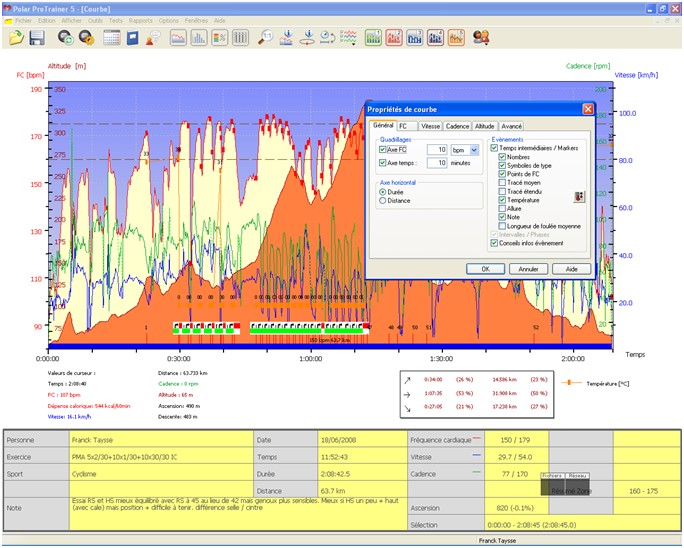Switch to the Vitesse tab
This screenshot has width=684, height=548.
[x=431, y=126]
